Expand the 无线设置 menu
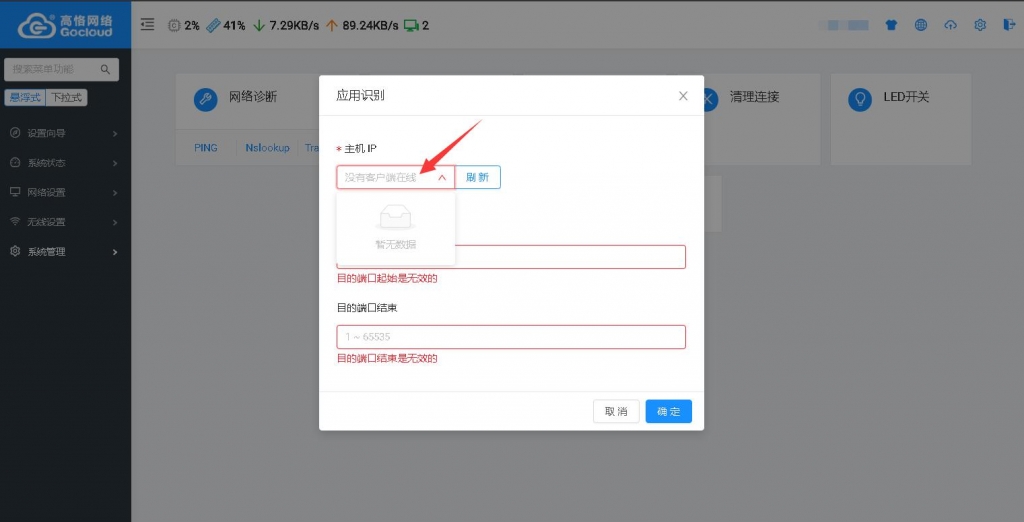The image size is (1024, 522). click(x=65, y=222)
